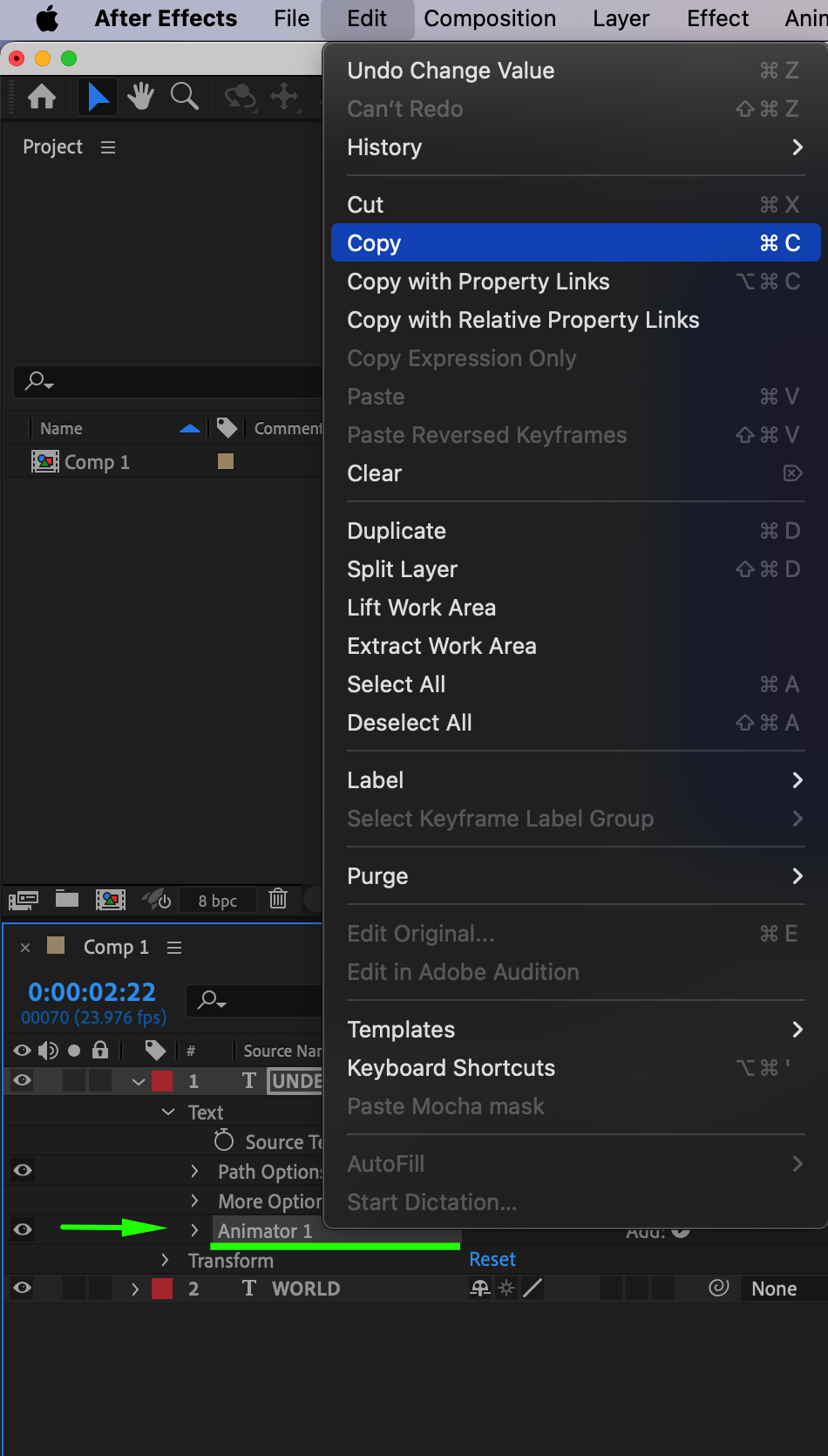This screenshot has height=1456, width=828.
Task: Select the Zoom magnifier tool
Action: (184, 97)
